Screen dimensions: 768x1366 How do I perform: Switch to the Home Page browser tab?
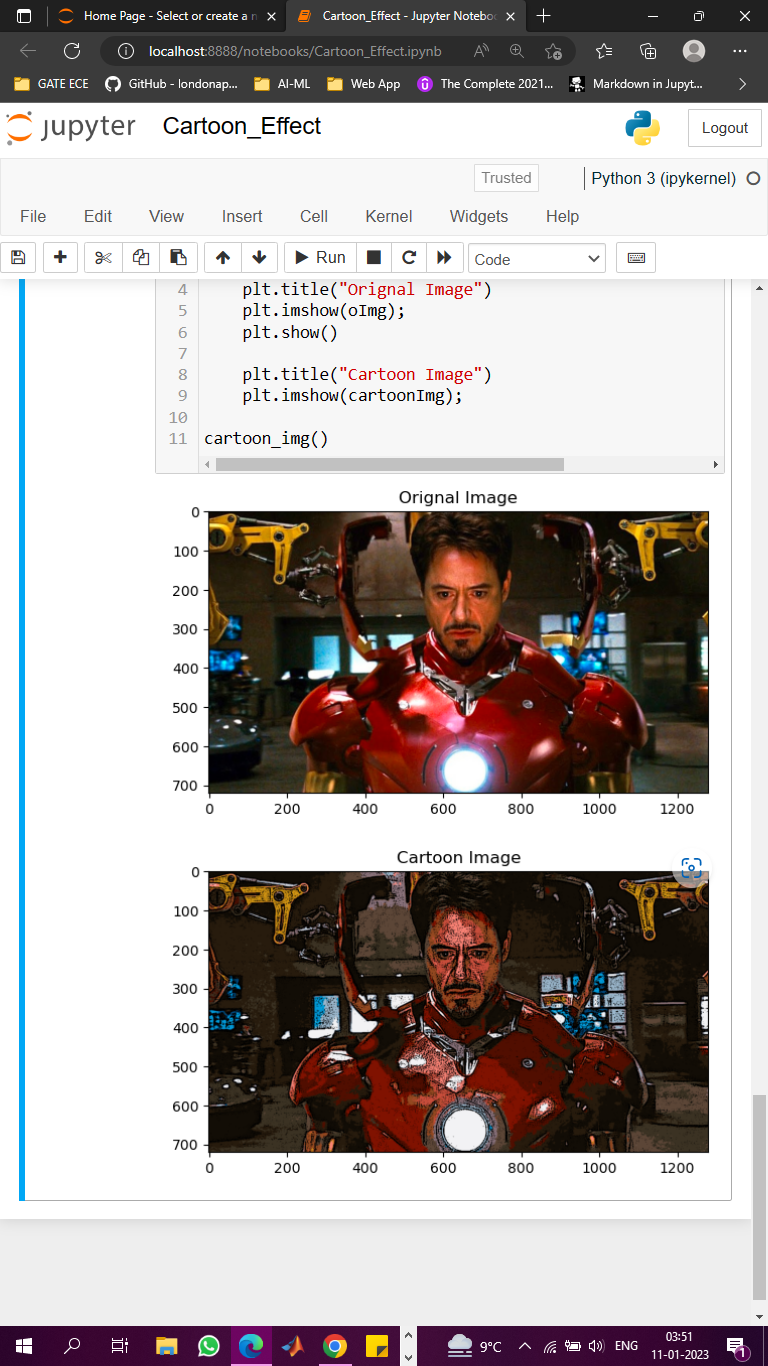click(165, 16)
